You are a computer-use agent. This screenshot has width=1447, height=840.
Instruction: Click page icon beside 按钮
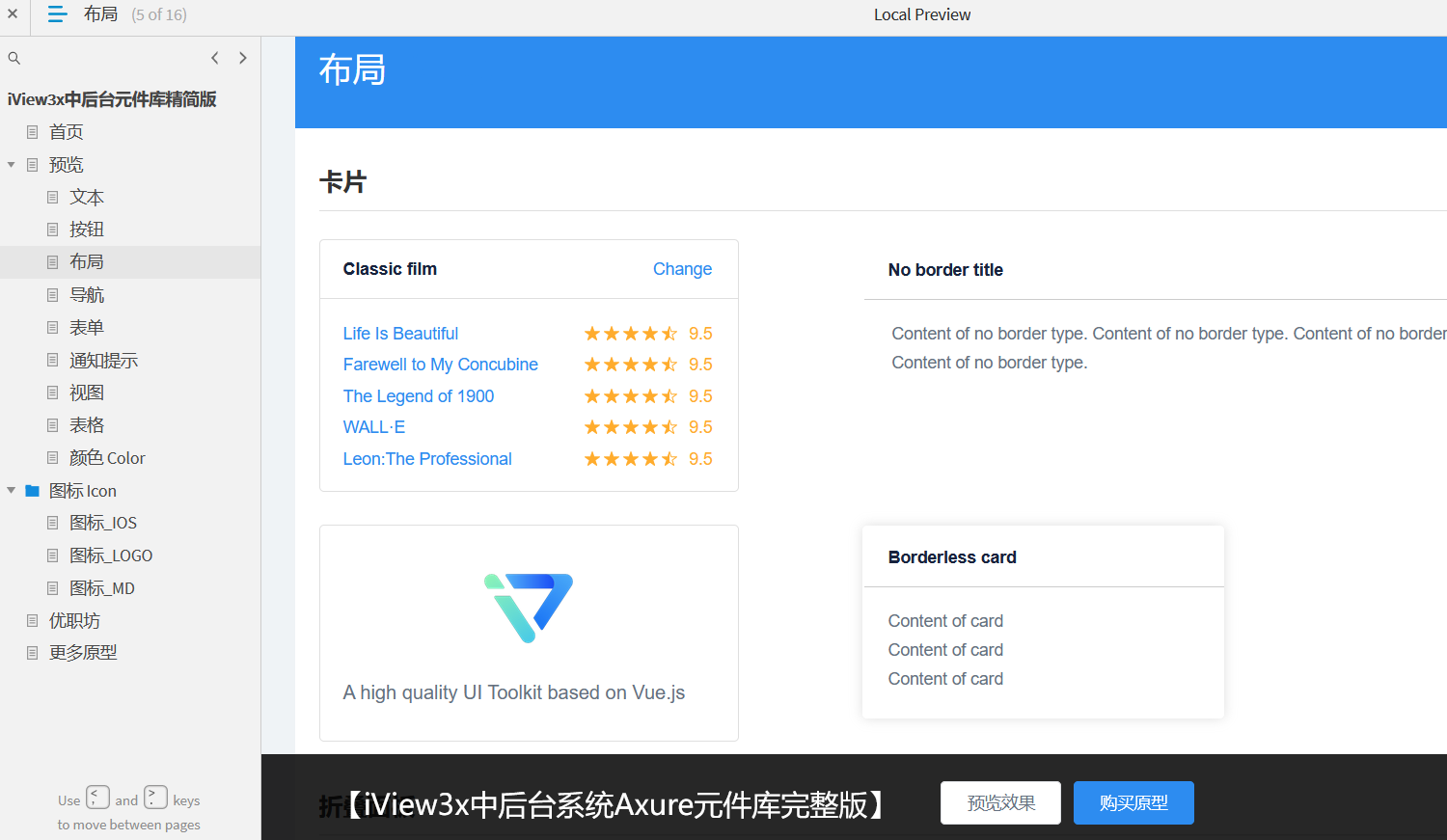[x=53, y=230]
